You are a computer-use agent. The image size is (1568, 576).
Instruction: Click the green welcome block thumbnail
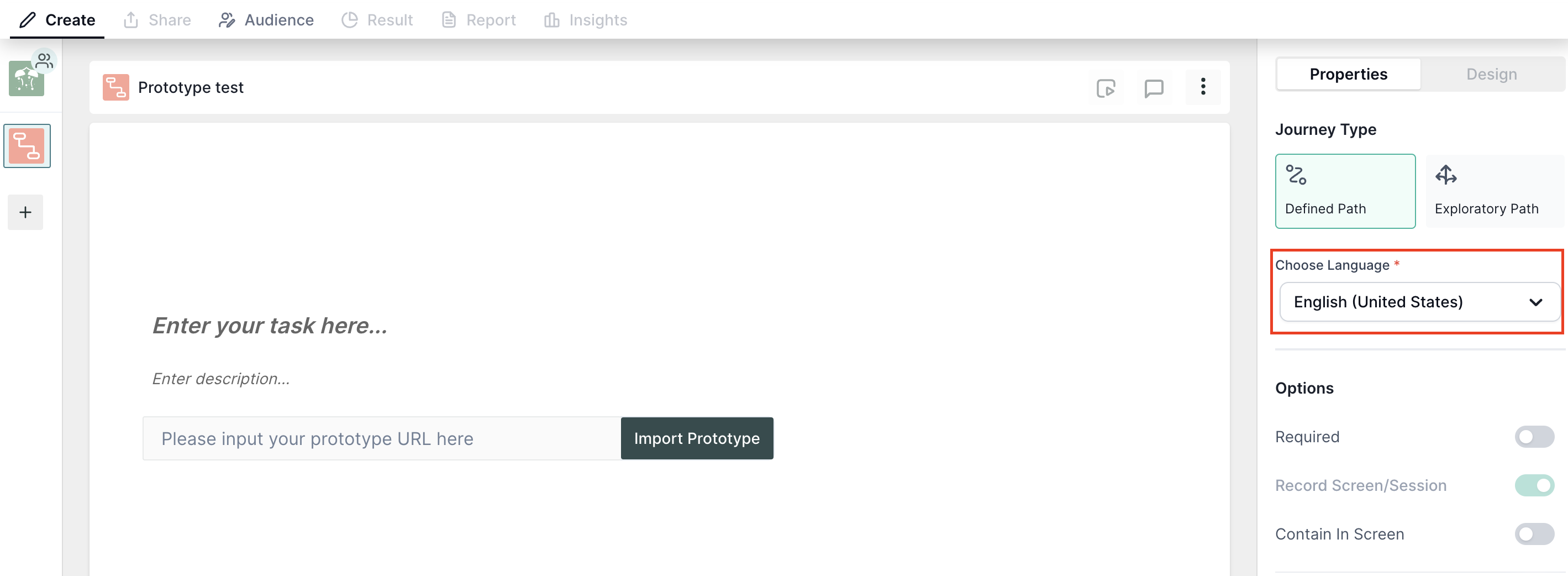(x=26, y=78)
